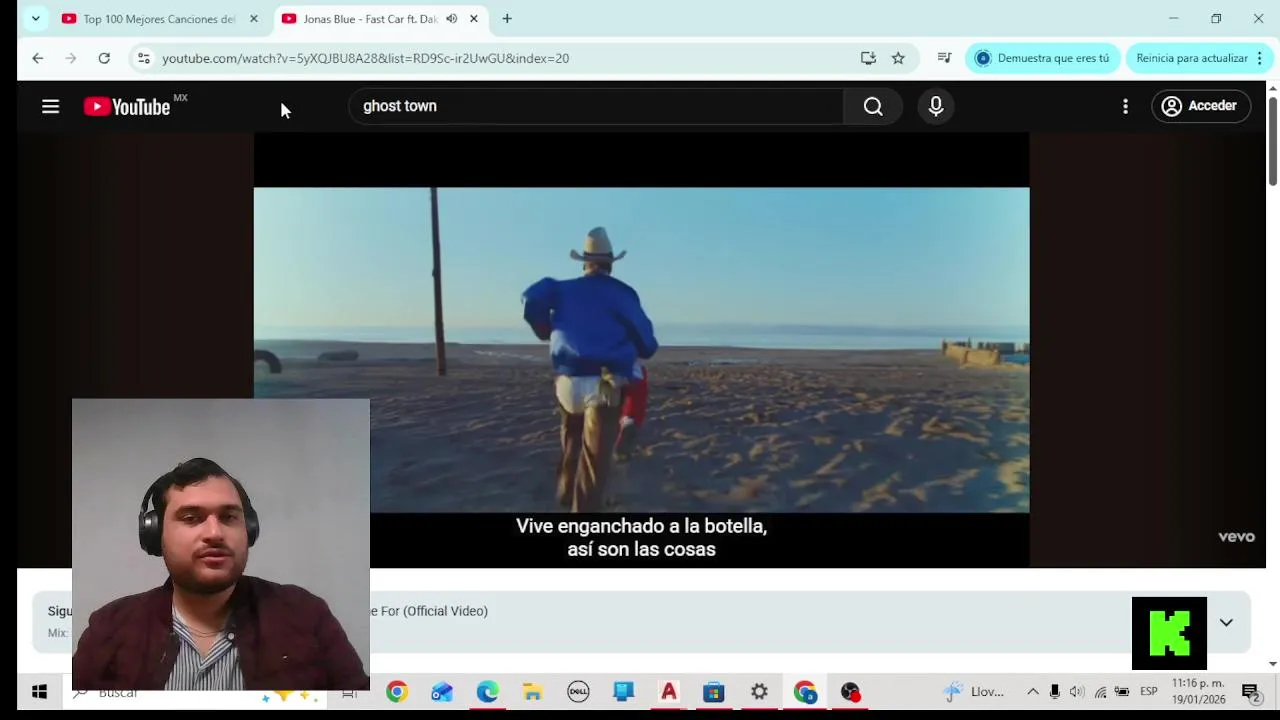This screenshot has width=1280, height=720.
Task: Switch to the Top 100 Mejores Canciones tab
Action: coord(158,19)
